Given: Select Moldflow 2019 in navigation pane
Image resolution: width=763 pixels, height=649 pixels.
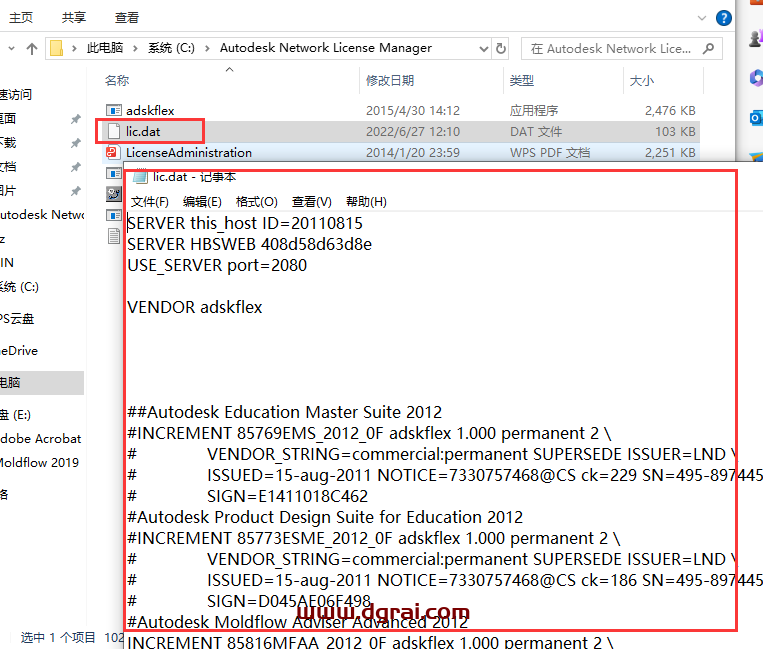Looking at the screenshot, I should point(39,462).
